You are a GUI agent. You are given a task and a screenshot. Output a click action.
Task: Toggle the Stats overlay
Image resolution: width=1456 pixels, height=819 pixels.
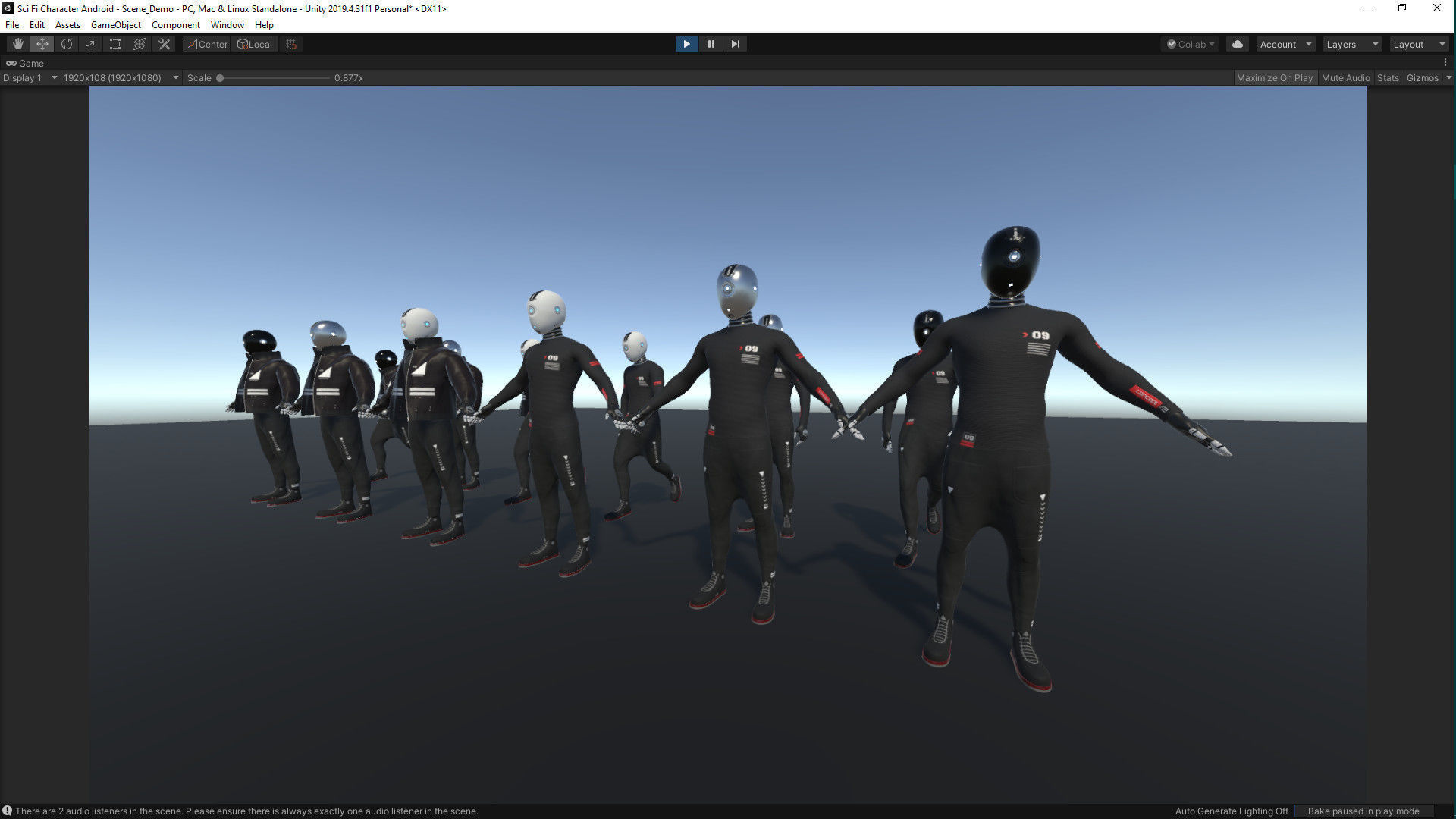coord(1388,77)
